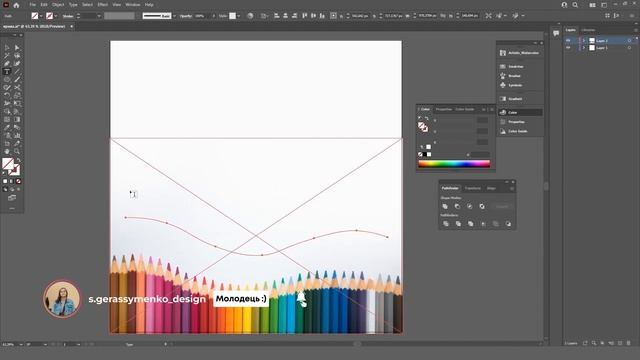
Task: Select the Type tool
Action: click(x=7, y=71)
